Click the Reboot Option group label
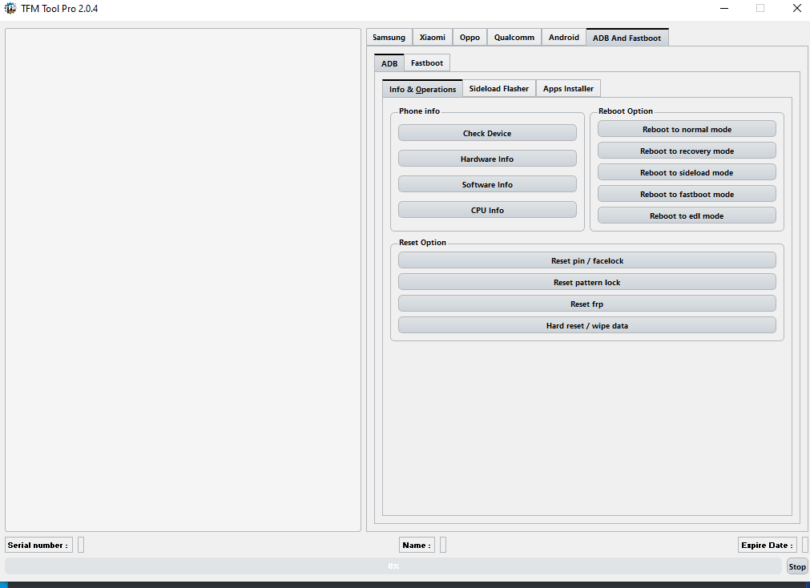This screenshot has width=810, height=588. [626, 111]
